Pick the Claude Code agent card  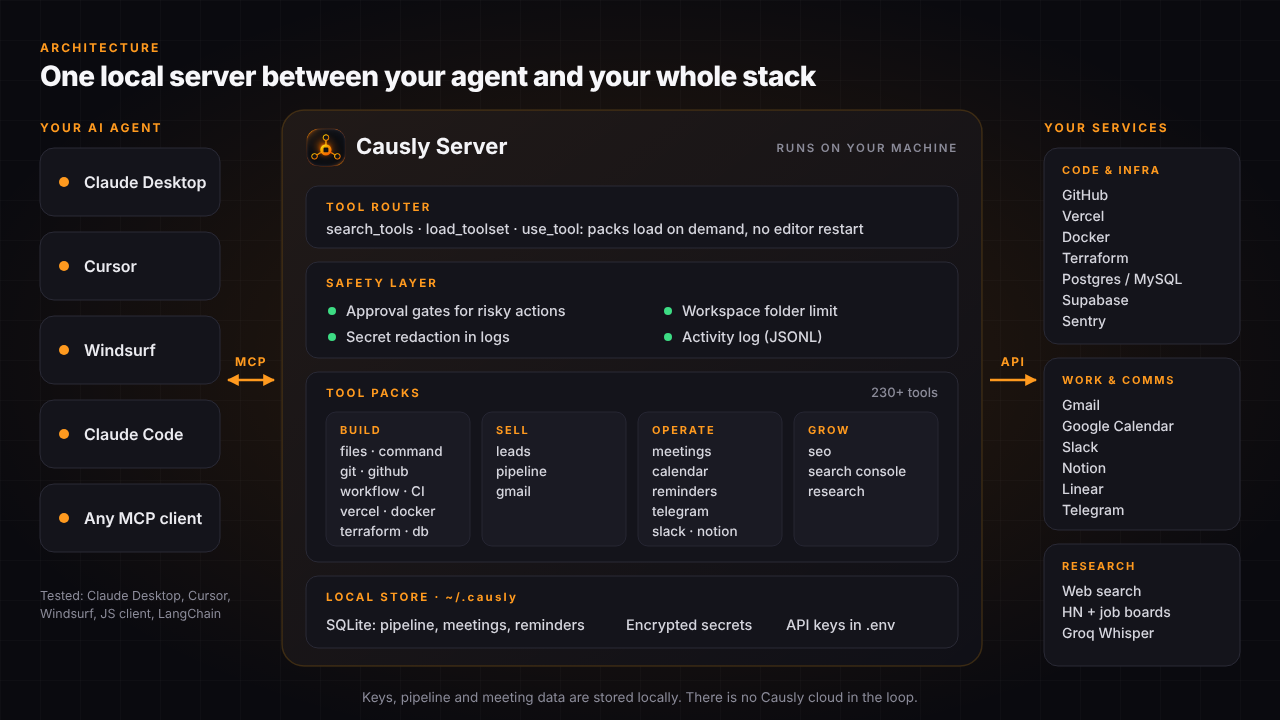[130, 434]
